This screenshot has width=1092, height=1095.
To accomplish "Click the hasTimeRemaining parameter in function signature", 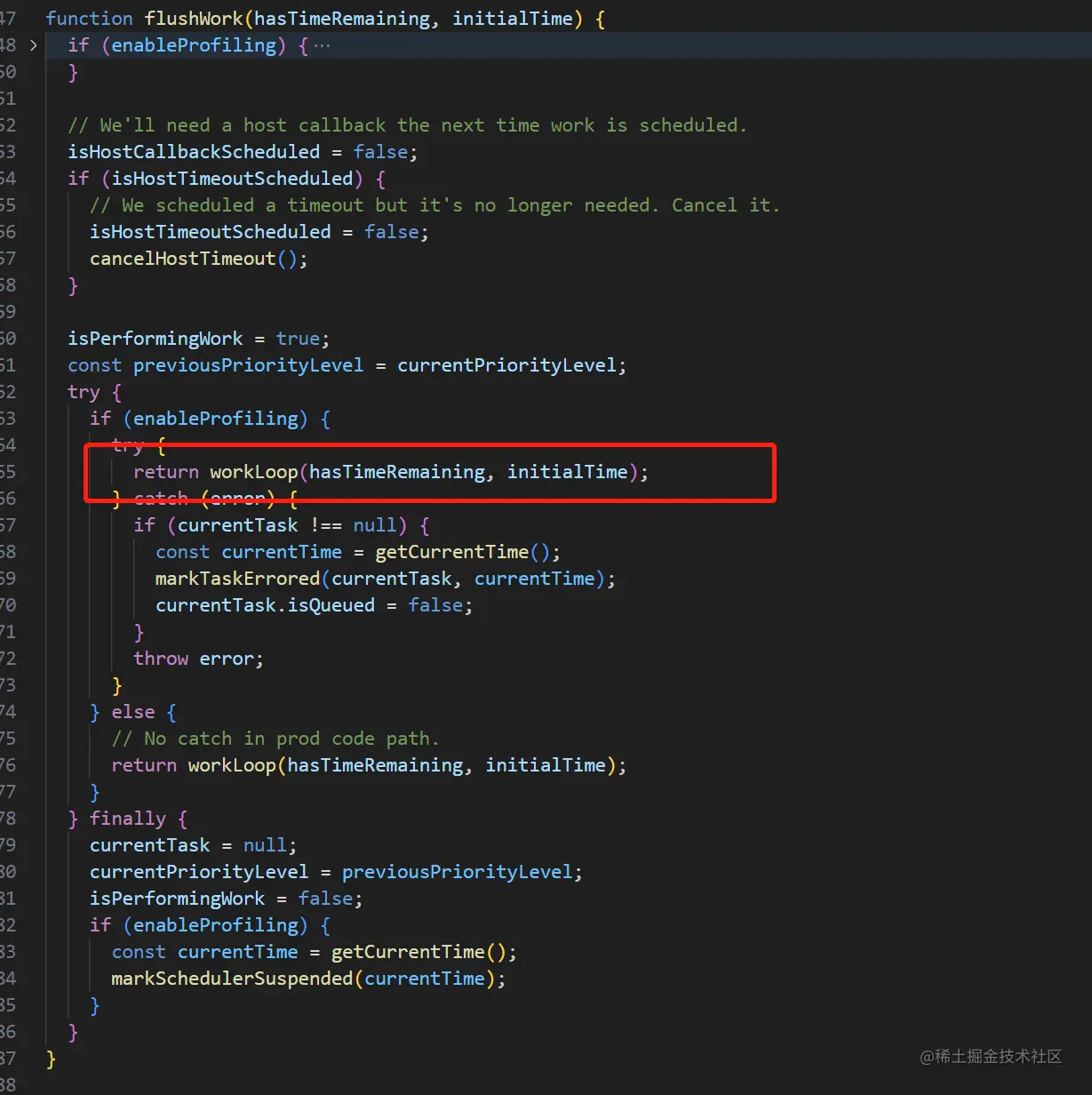I will pyautogui.click(x=341, y=19).
